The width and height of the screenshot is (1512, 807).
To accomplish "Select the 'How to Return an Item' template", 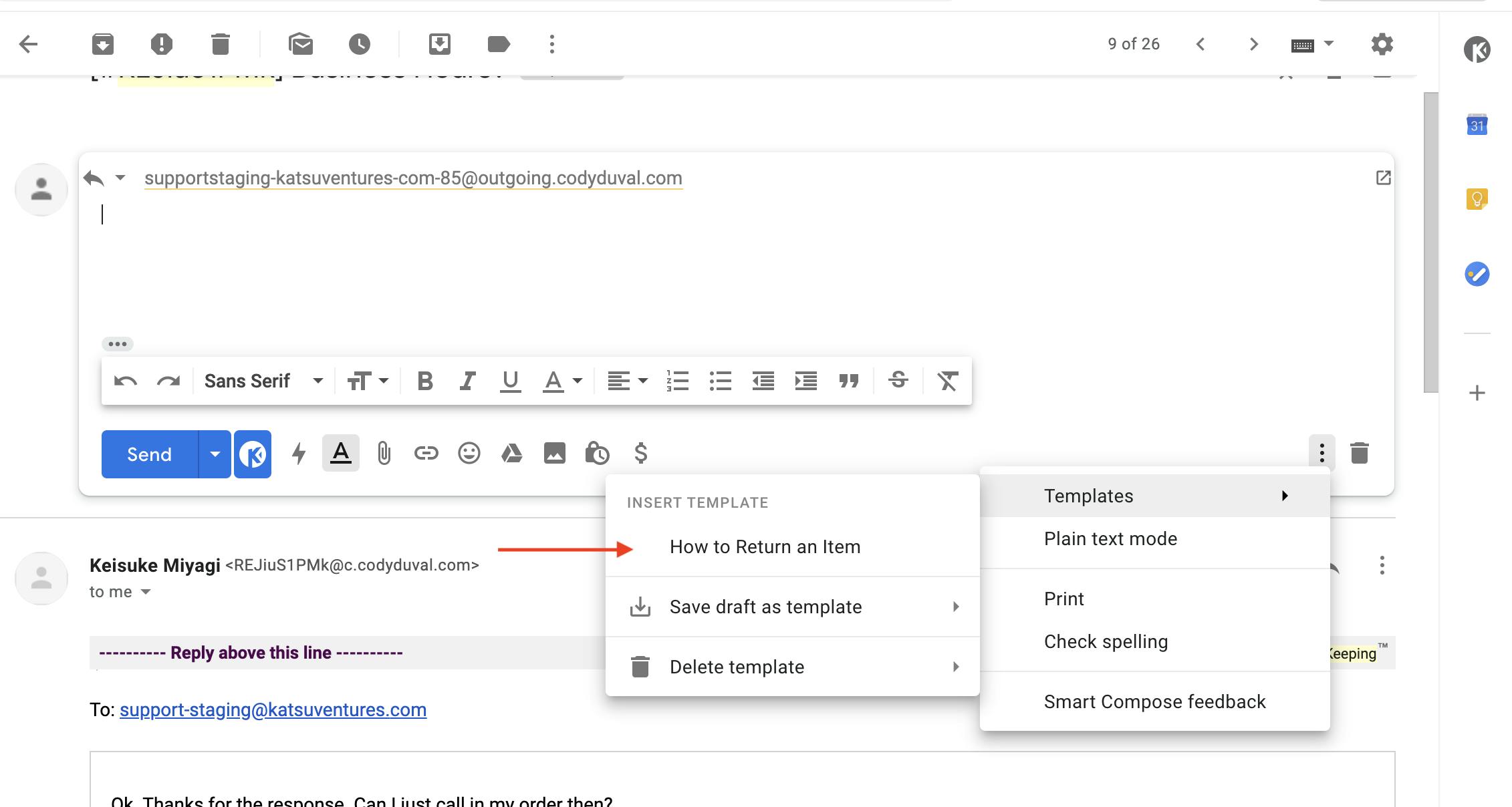I will coord(766,546).
